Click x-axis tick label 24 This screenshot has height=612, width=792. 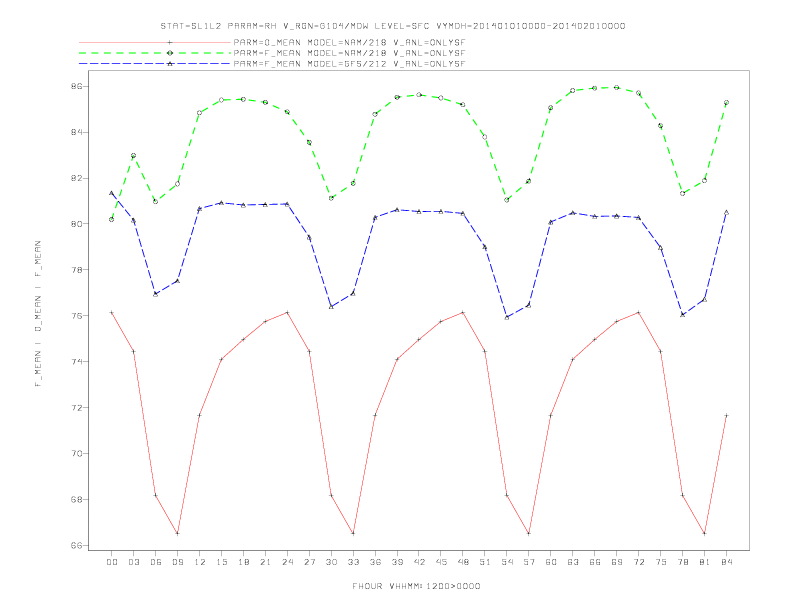pyautogui.click(x=287, y=562)
